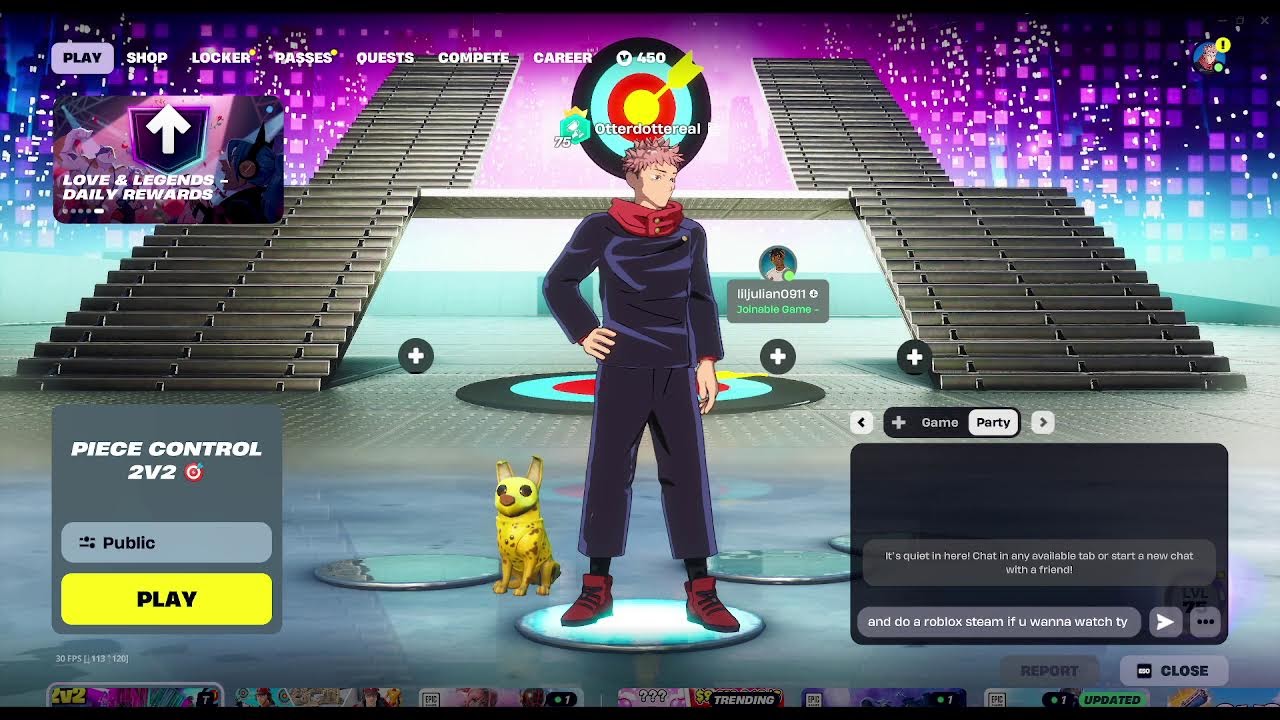Click the chat message input field

(x=998, y=621)
